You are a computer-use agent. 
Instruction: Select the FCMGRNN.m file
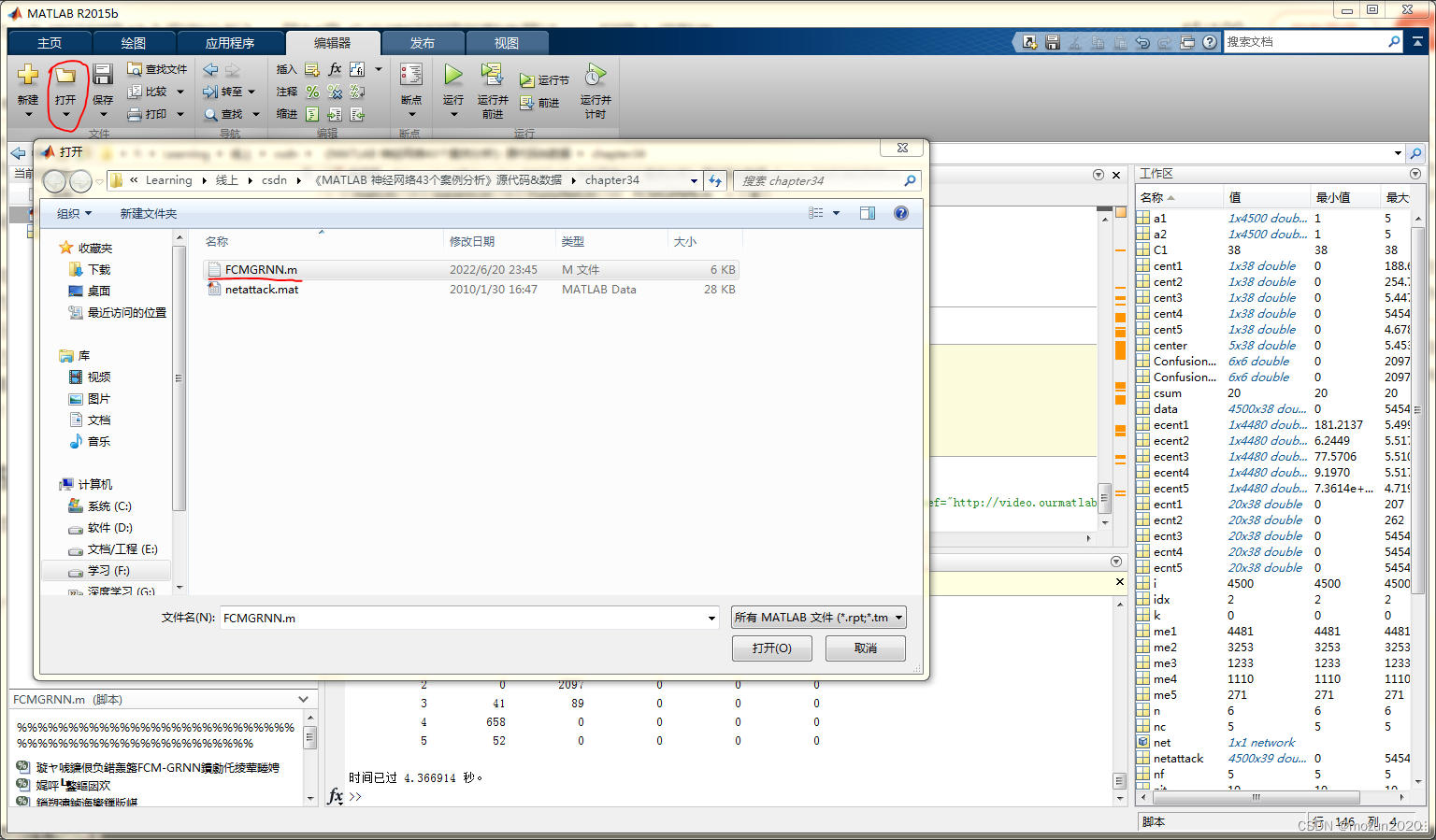point(470,269)
